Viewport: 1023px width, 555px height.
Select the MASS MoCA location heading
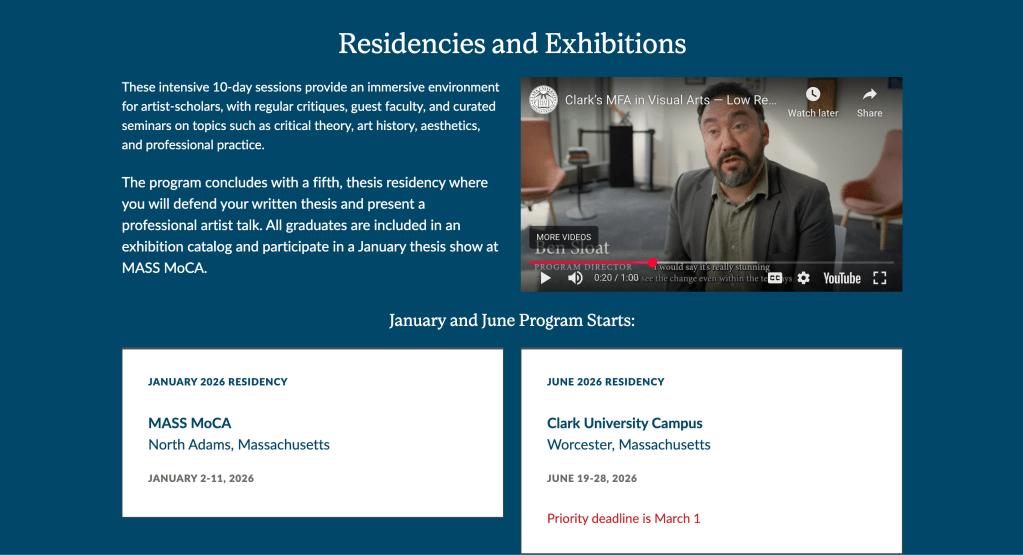tap(190, 423)
